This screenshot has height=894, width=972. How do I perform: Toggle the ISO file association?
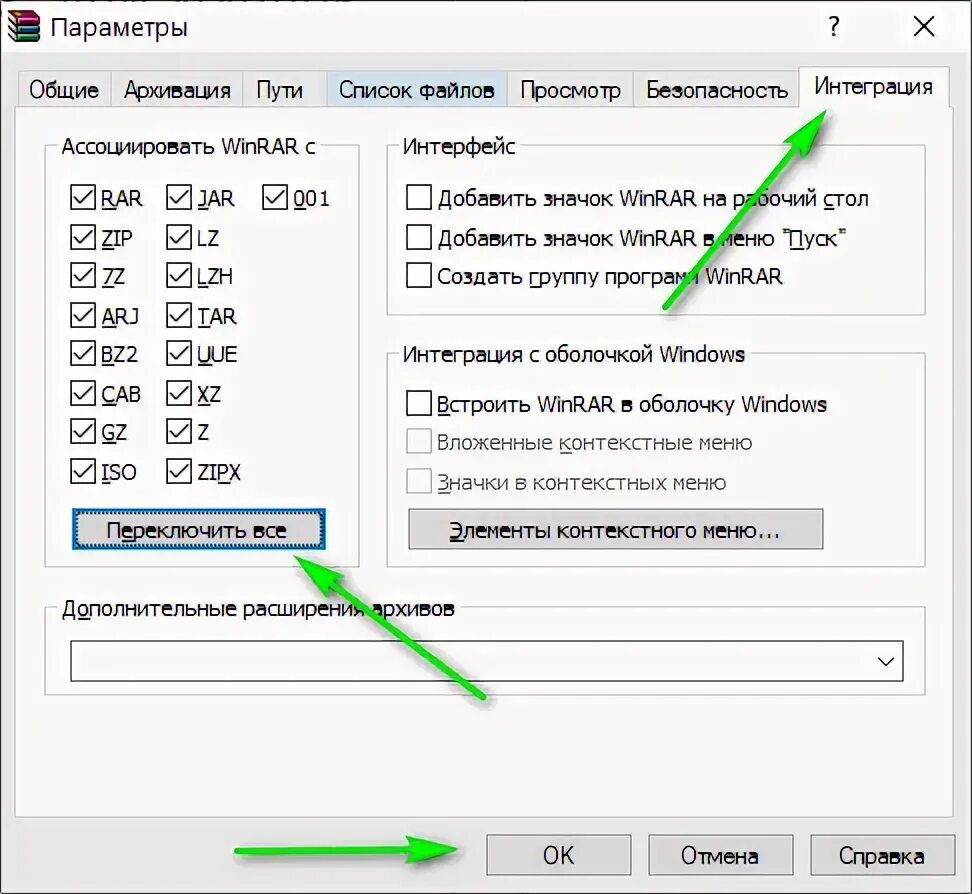83,471
